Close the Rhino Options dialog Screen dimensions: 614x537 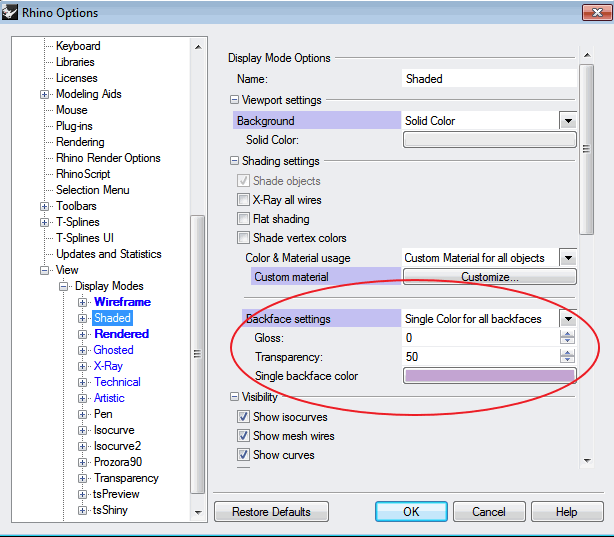(x=596, y=13)
